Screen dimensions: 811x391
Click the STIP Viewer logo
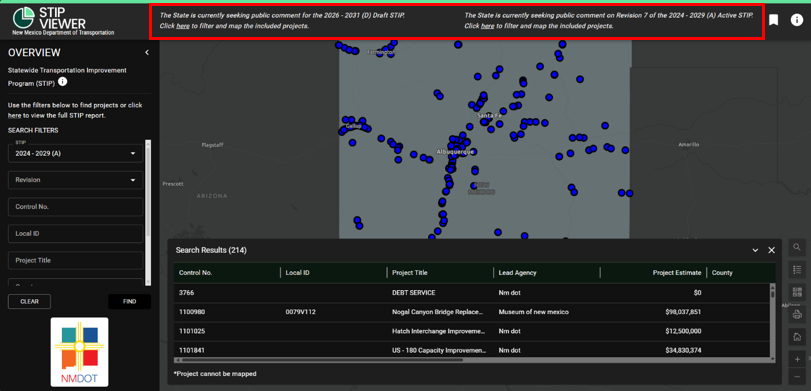coord(64,21)
